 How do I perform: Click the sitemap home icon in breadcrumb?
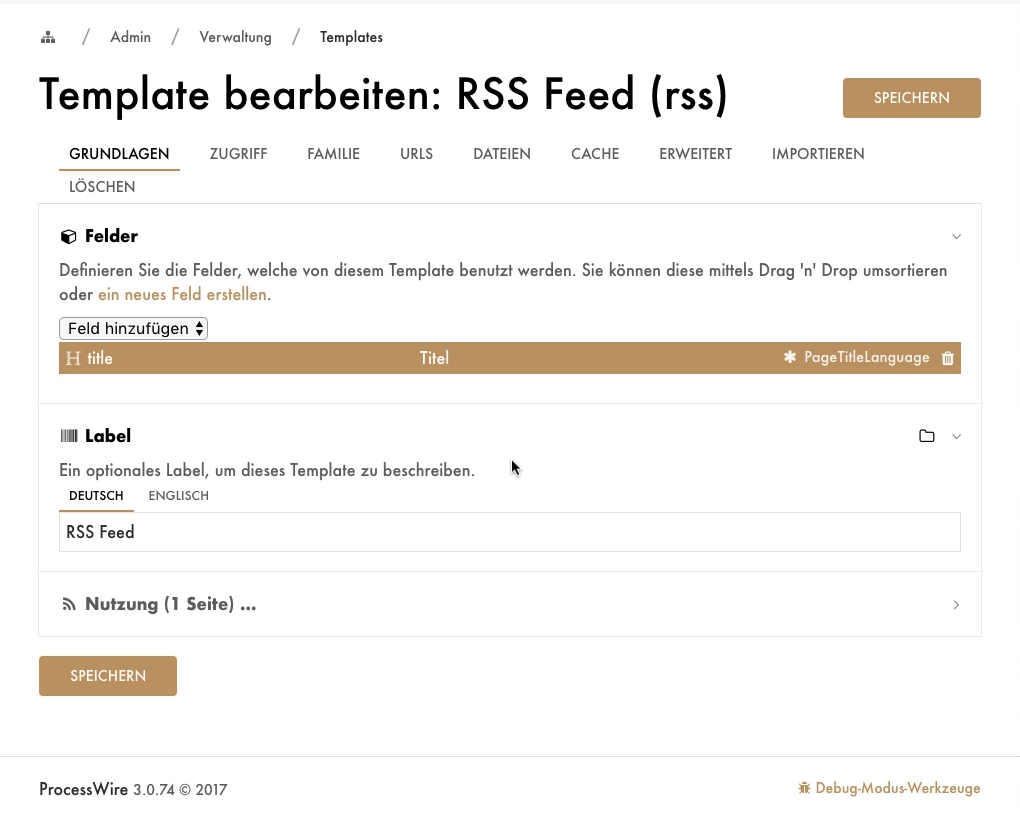[47, 38]
